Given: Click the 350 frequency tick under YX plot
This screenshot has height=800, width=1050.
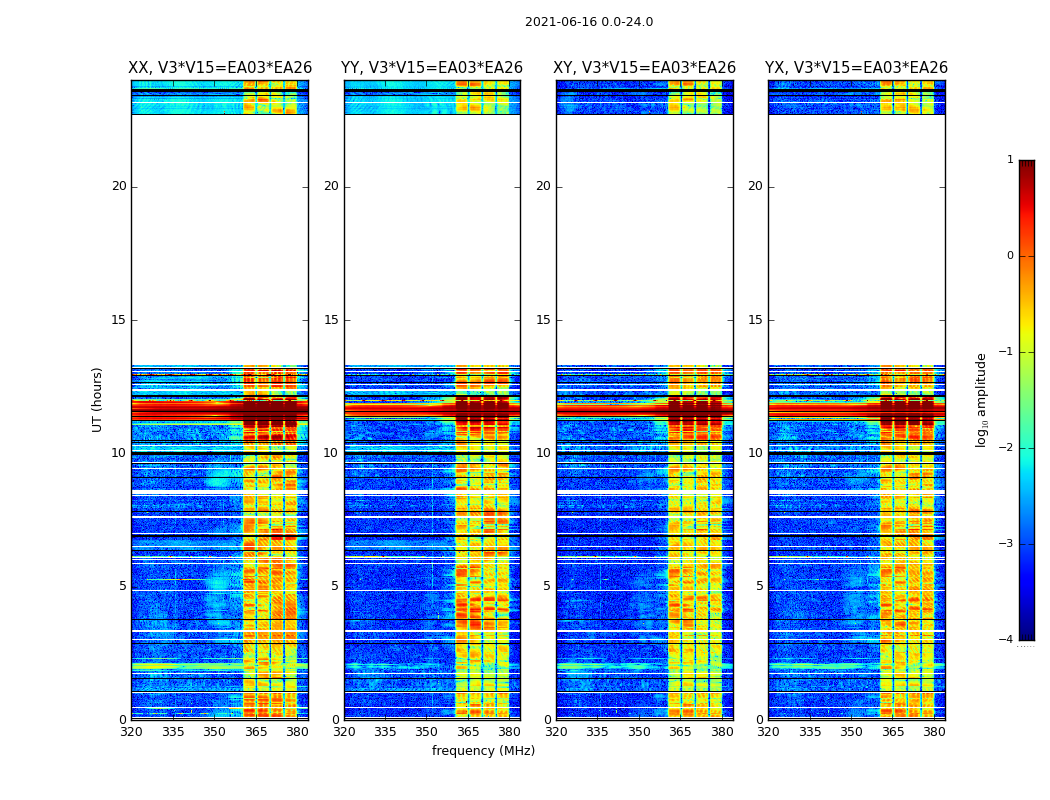Looking at the screenshot, I should (851, 732).
